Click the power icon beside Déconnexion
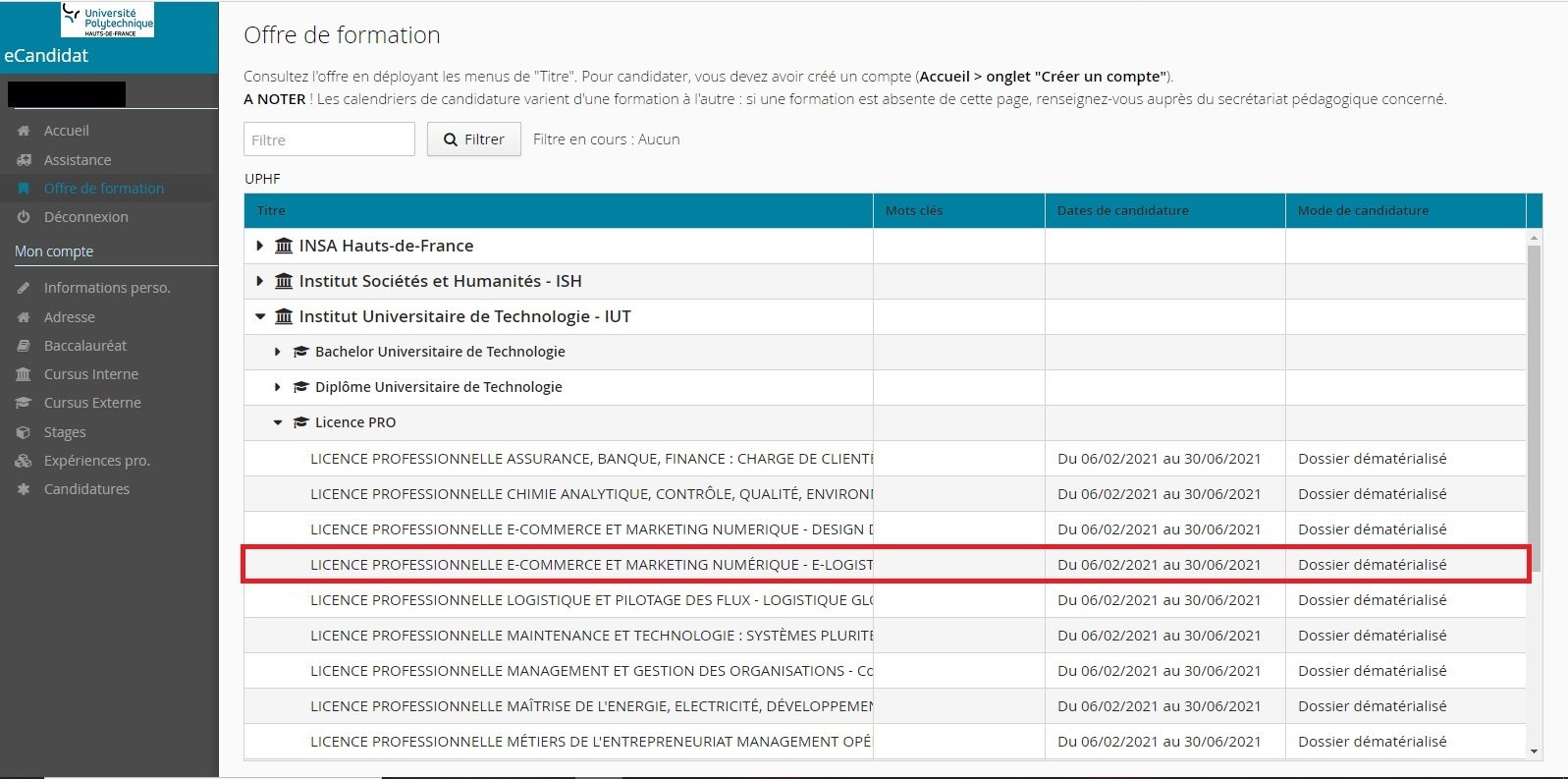 [24, 217]
